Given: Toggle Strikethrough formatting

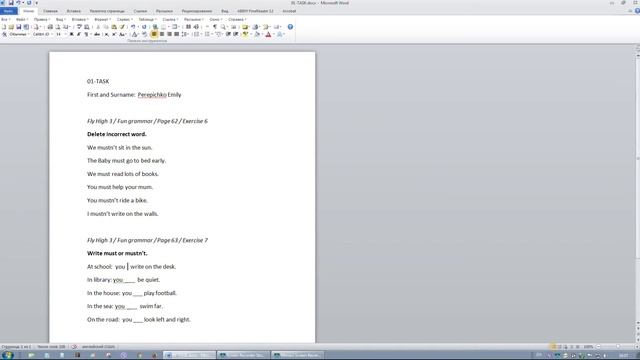Looking at the screenshot, I should click(x=97, y=34).
